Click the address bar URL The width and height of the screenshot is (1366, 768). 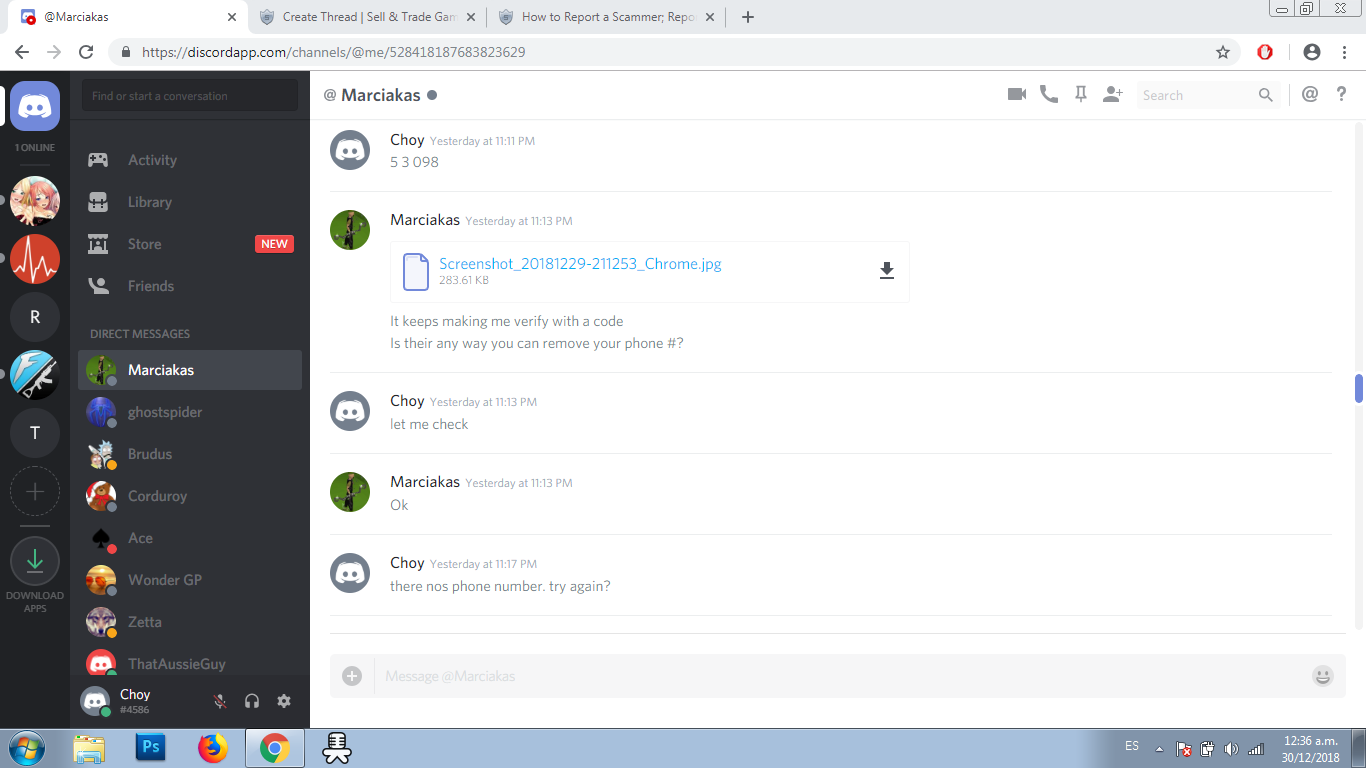click(x=334, y=52)
